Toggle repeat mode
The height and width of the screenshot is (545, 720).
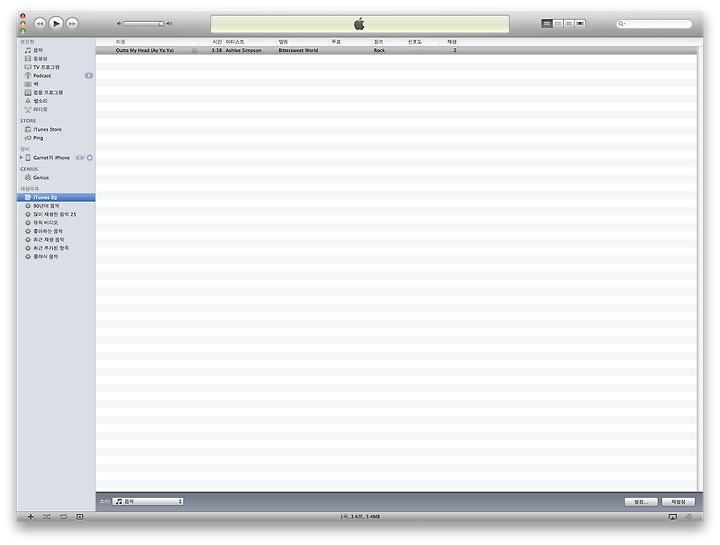[63, 517]
